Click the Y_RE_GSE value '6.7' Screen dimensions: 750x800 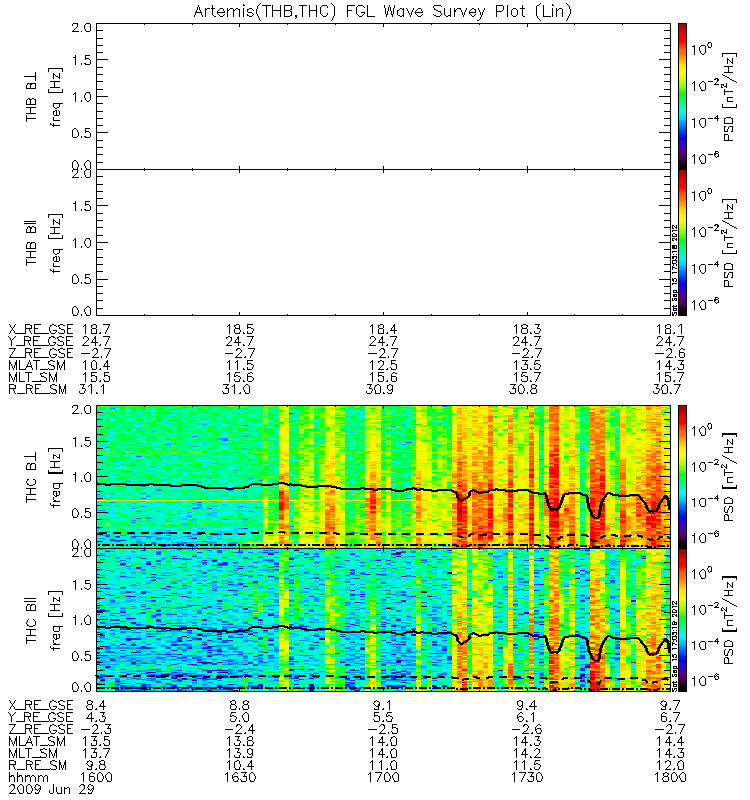670,717
